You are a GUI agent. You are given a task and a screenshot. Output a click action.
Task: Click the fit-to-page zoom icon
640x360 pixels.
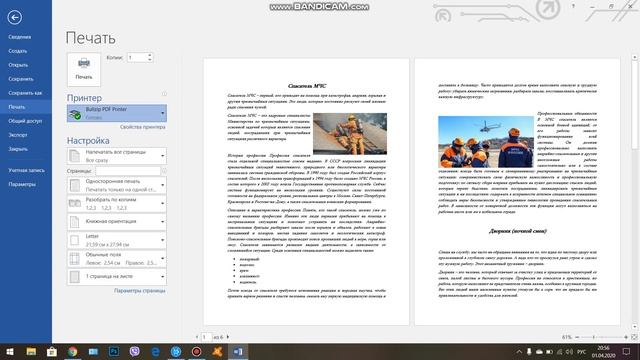634,337
